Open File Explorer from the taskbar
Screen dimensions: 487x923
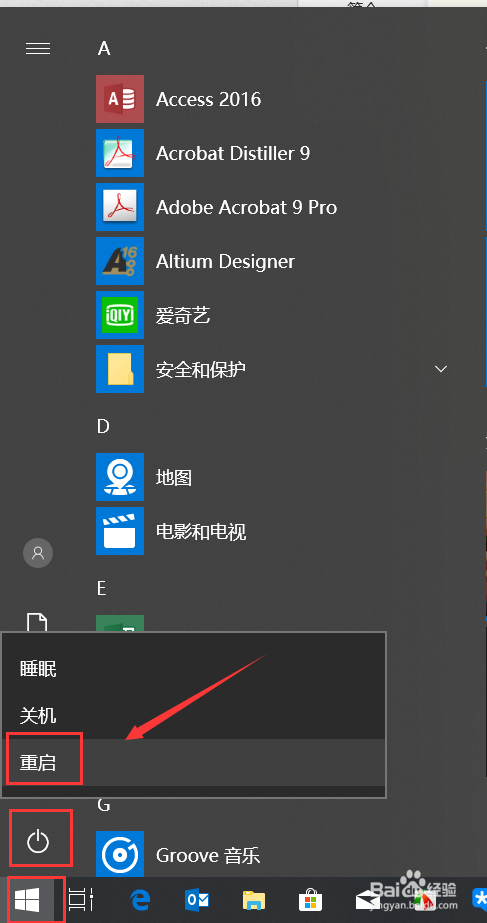coord(254,900)
